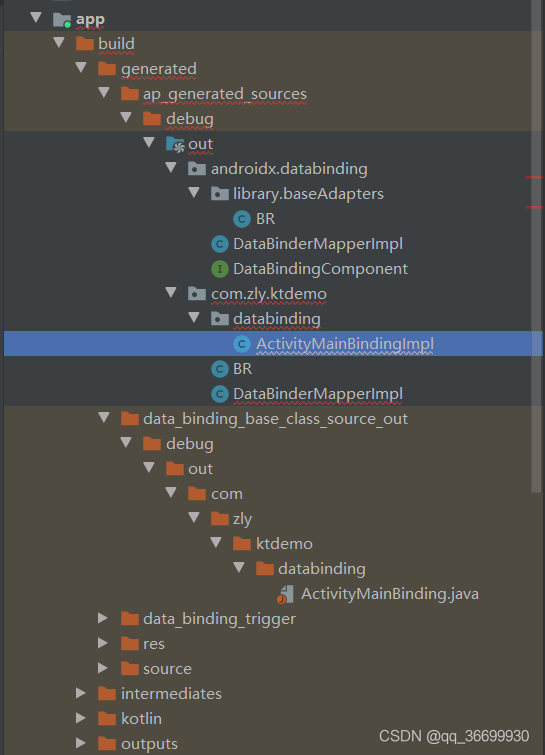Image resolution: width=545 pixels, height=755 pixels.
Task: Click the generated folder icon
Action: [x=107, y=69]
